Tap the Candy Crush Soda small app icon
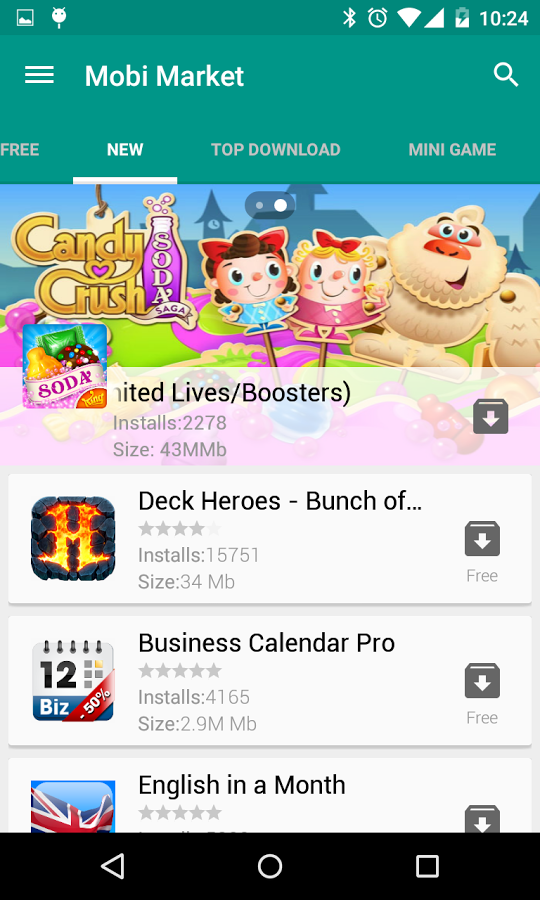 click(x=65, y=366)
